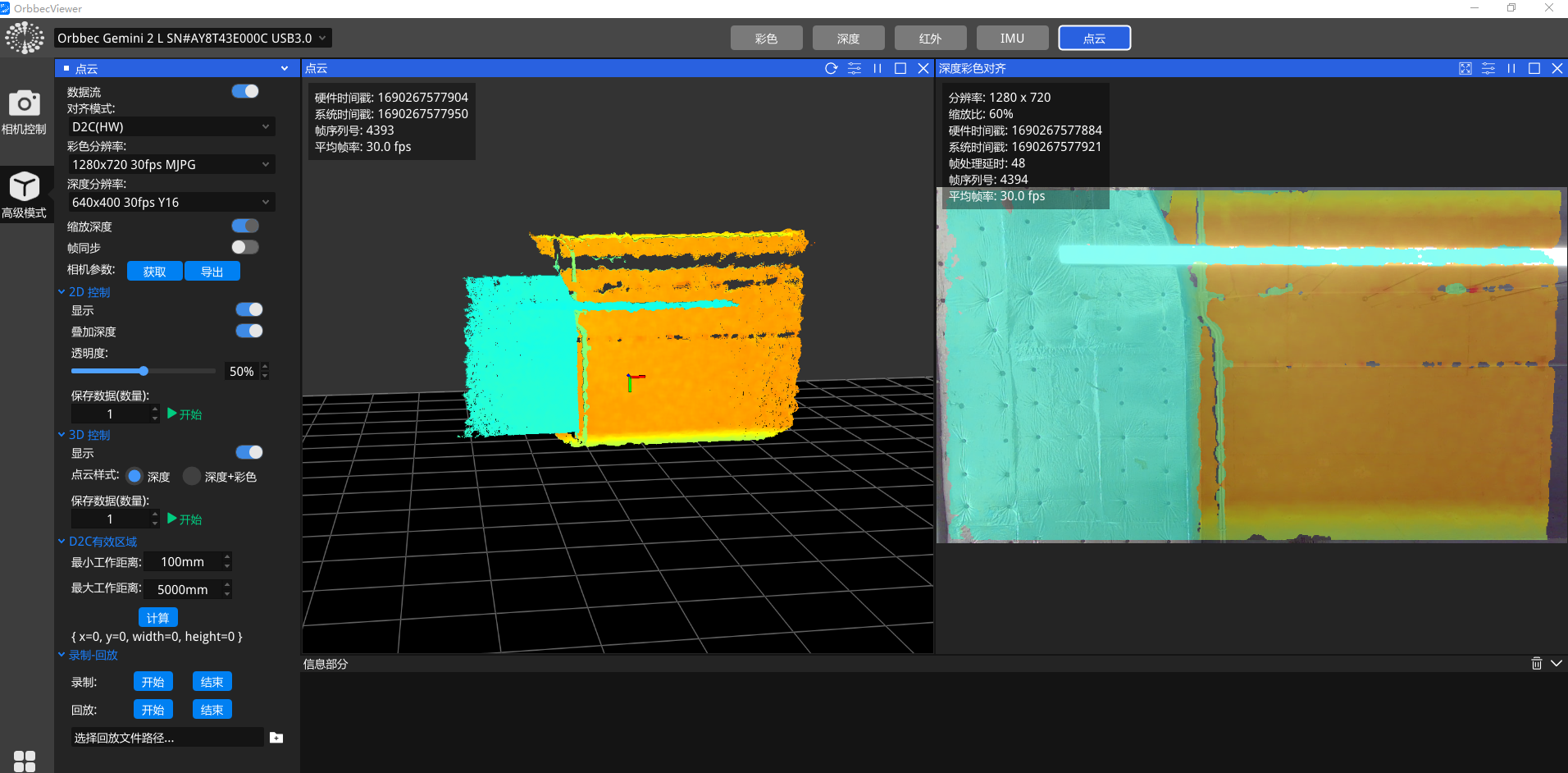Clear the 信息部分 log with trash icon

[1536, 663]
